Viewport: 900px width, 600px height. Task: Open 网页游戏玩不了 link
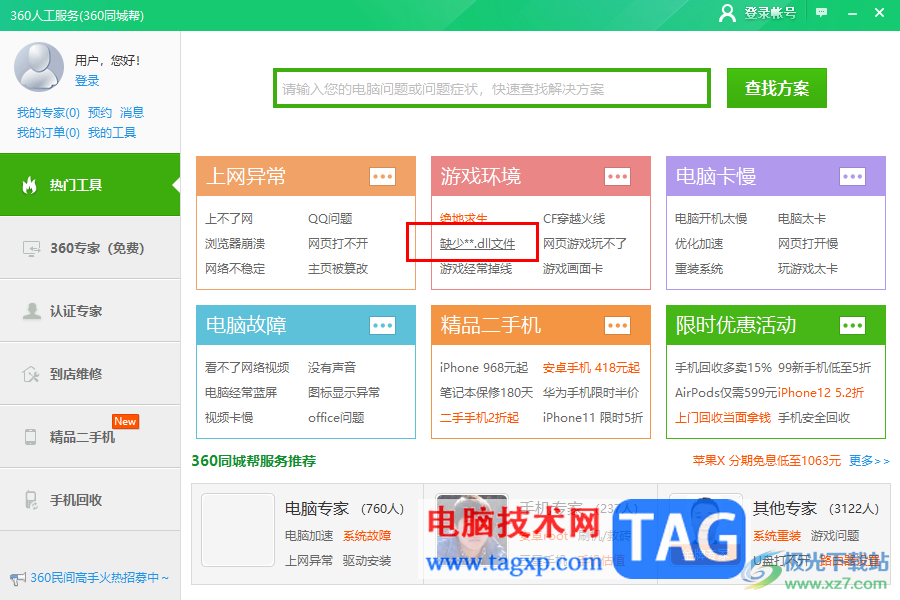(585, 243)
